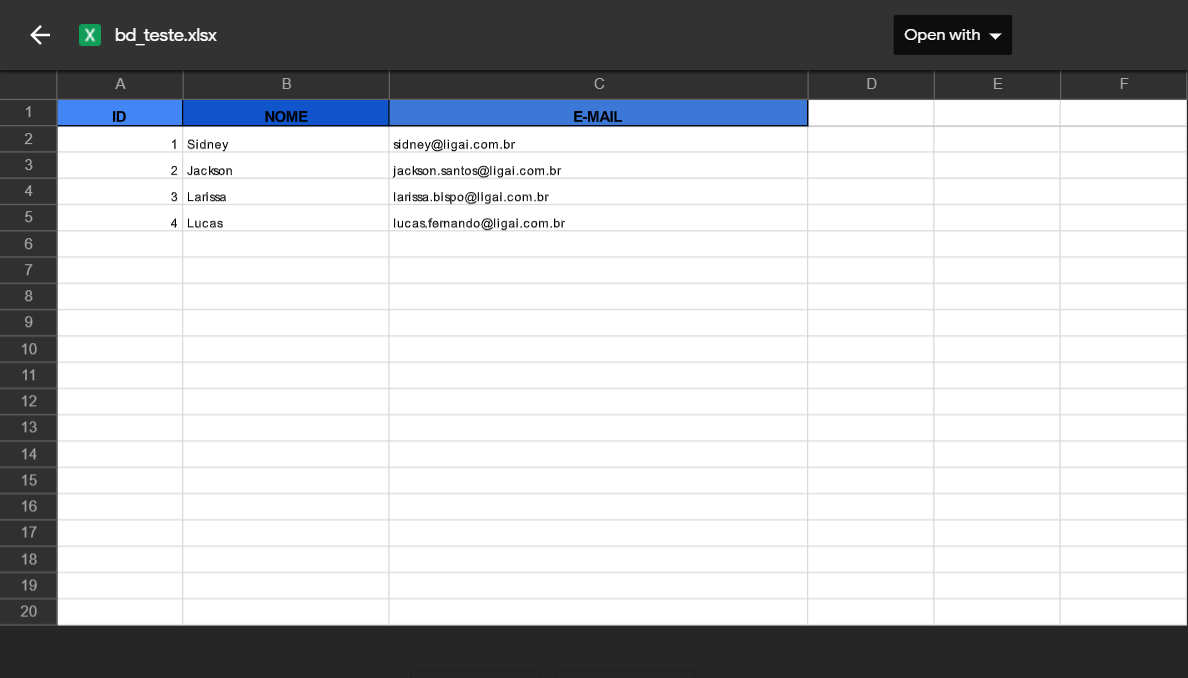The width and height of the screenshot is (1188, 678).
Task: Click the ID header cell
Action: click(120, 113)
